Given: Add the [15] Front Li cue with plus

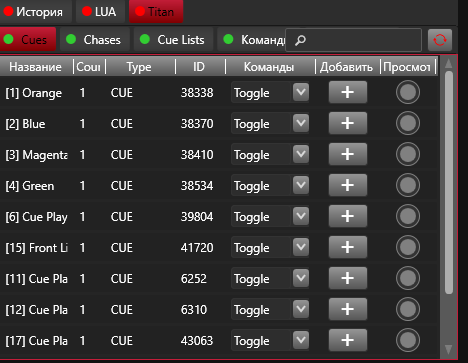Looking at the screenshot, I should tap(348, 247).
